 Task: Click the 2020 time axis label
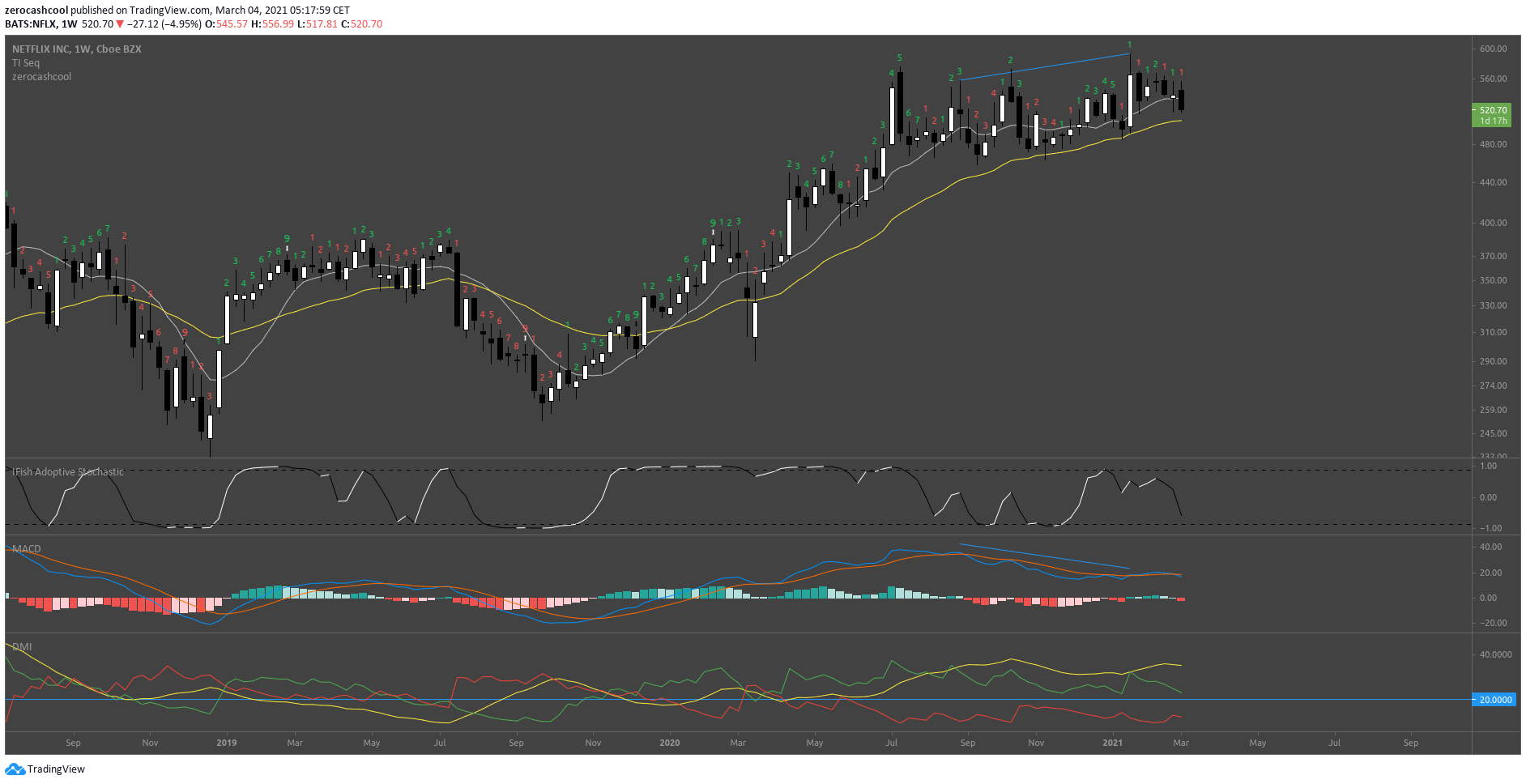point(670,743)
